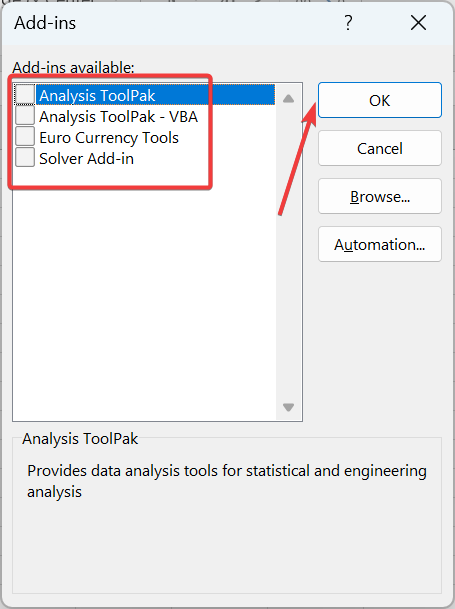Open the Browse... file picker
Image resolution: width=455 pixels, height=609 pixels.
click(x=380, y=197)
